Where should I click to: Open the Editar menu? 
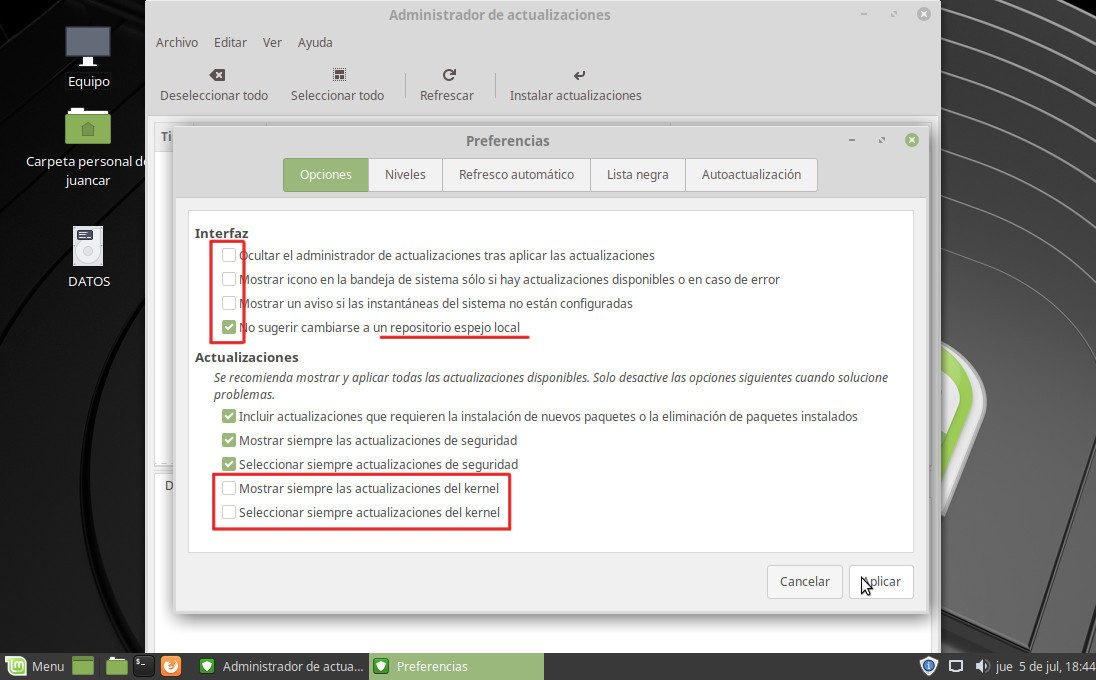pos(230,43)
